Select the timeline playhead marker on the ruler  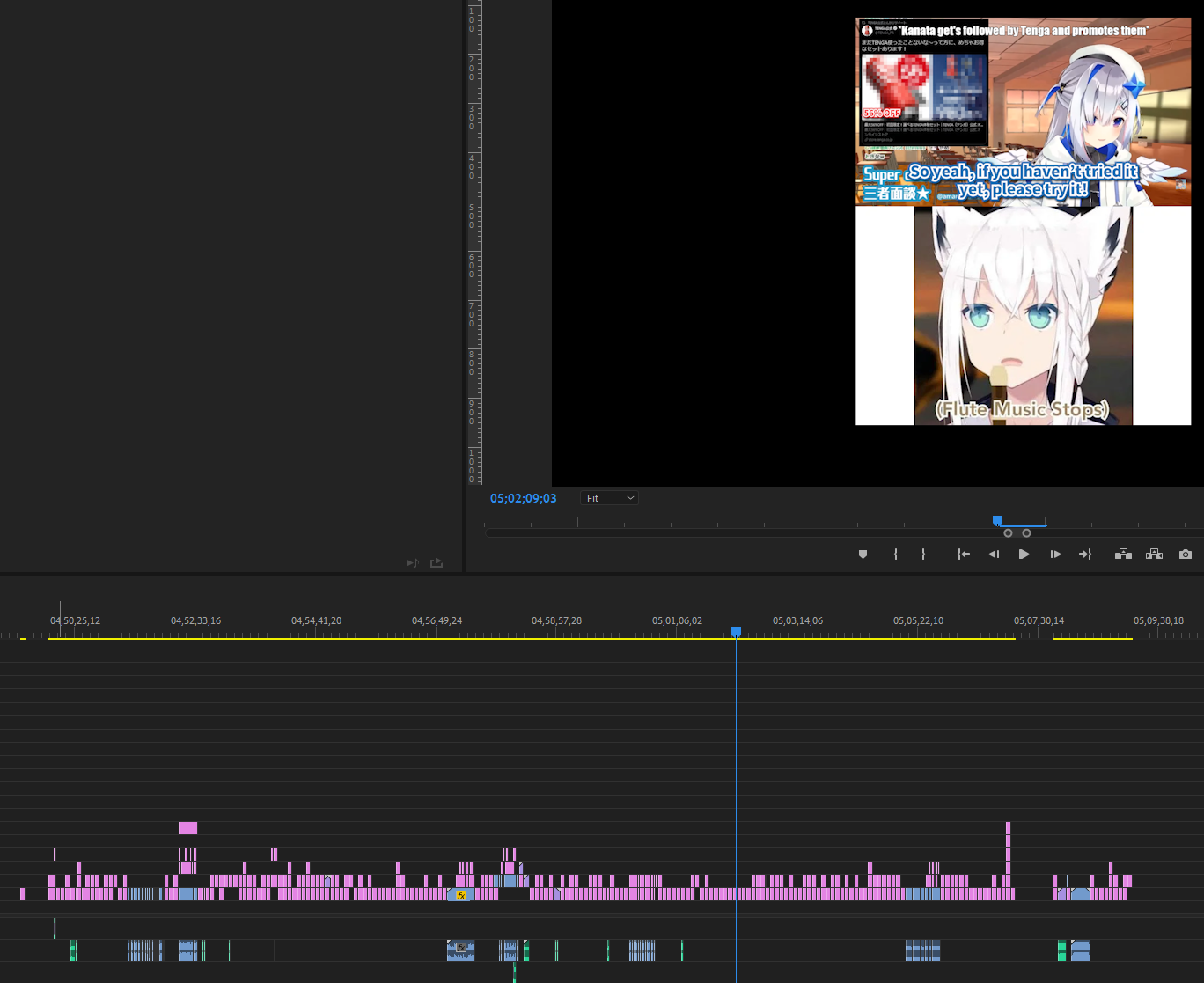coord(737,632)
